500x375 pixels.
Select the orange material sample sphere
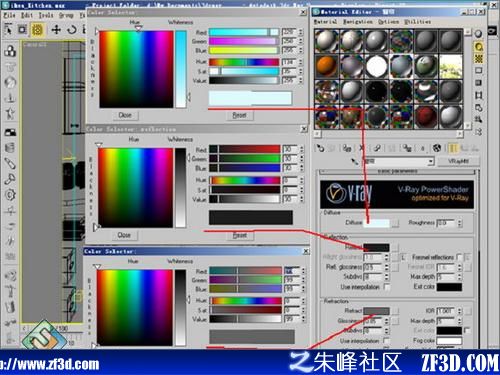pyautogui.click(x=326, y=66)
